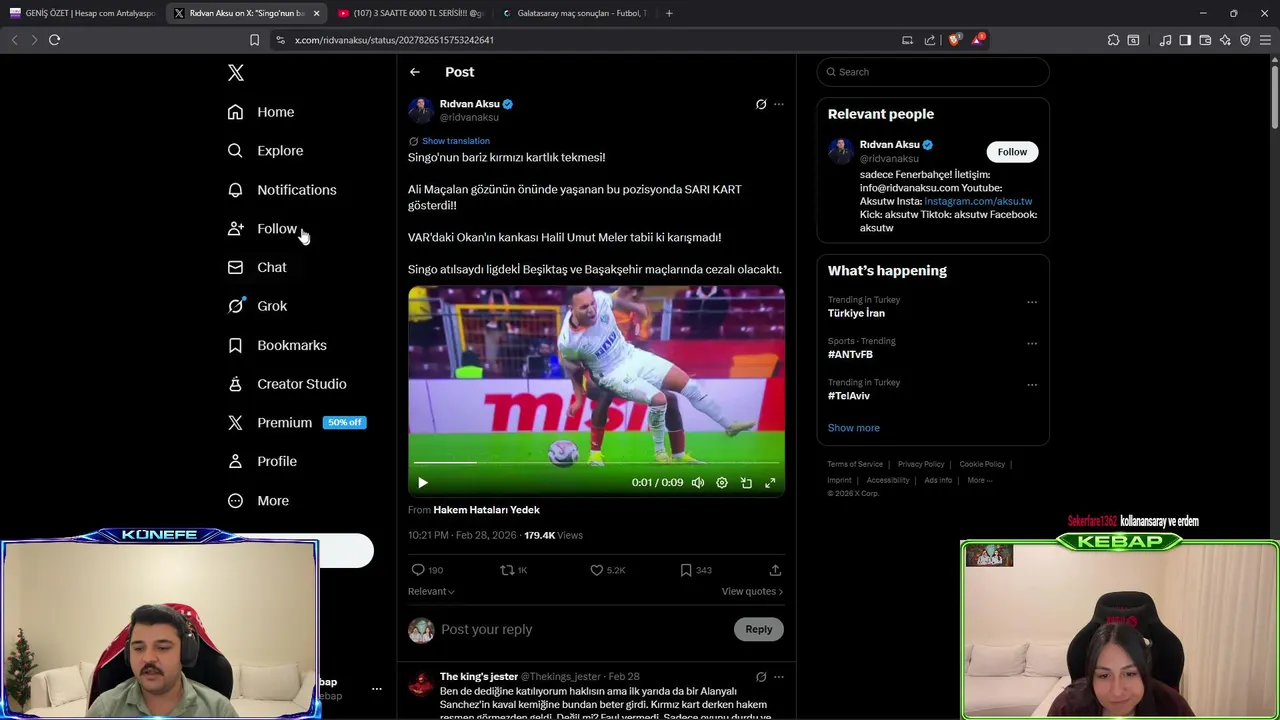This screenshot has width=1280, height=720.
Task: Open Bookmarks page
Action: pos(277,345)
